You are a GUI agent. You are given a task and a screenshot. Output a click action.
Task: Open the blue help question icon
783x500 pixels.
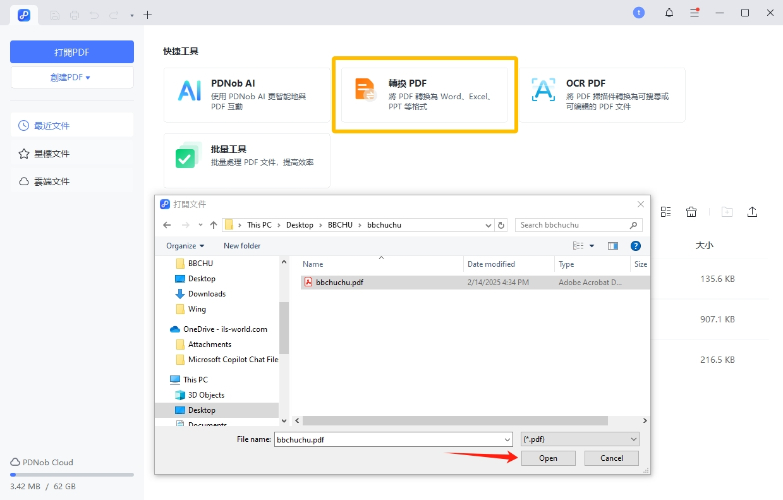(636, 246)
